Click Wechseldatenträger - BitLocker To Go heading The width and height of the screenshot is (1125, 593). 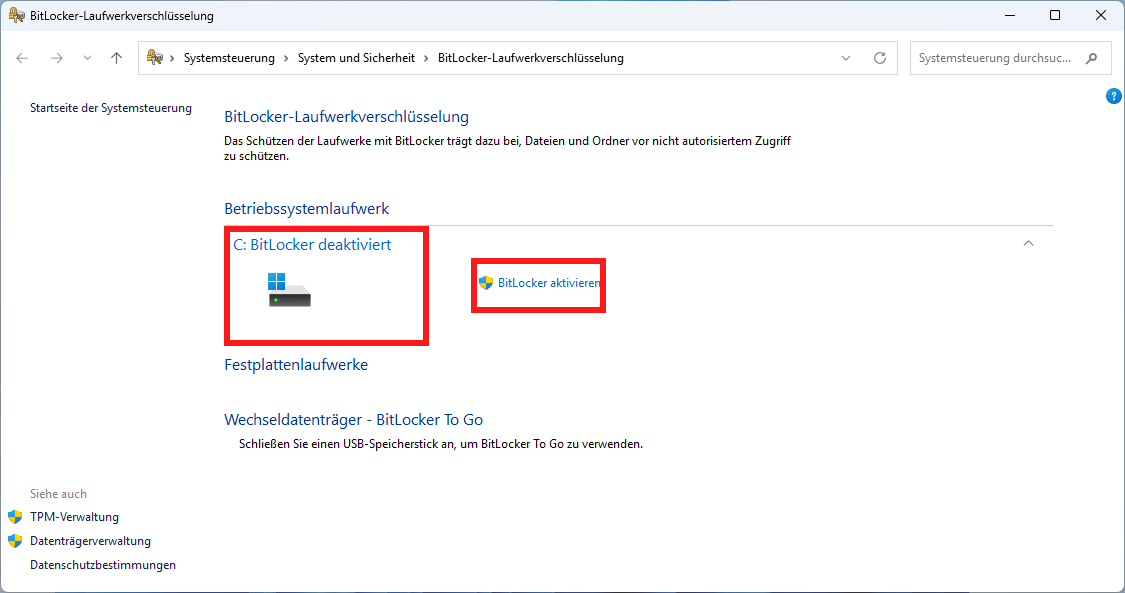(x=354, y=419)
